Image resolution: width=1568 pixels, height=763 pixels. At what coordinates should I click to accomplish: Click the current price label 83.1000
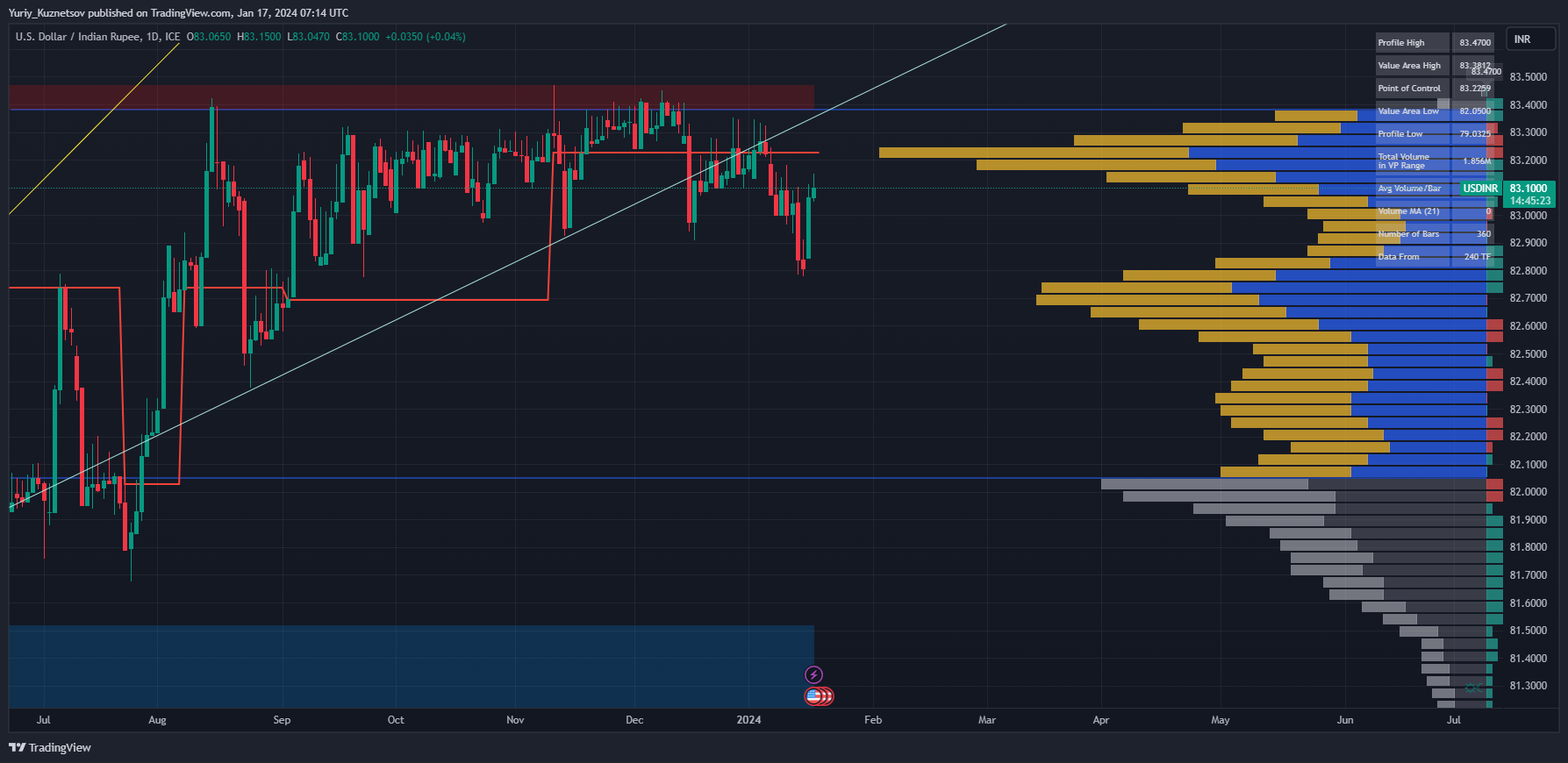click(x=1529, y=189)
